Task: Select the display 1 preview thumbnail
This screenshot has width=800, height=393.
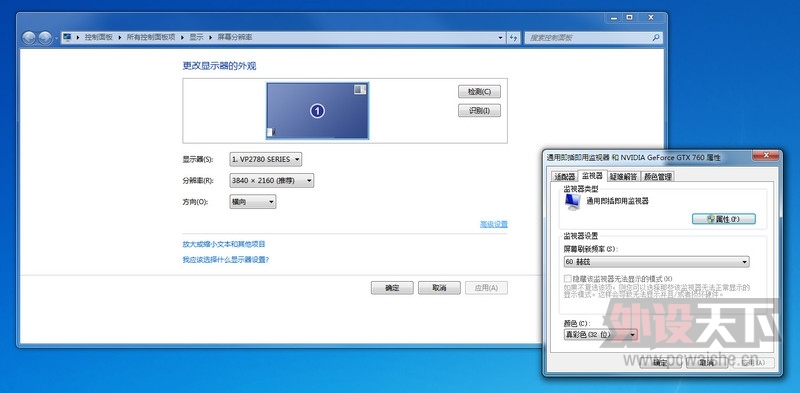Action: pos(317,111)
